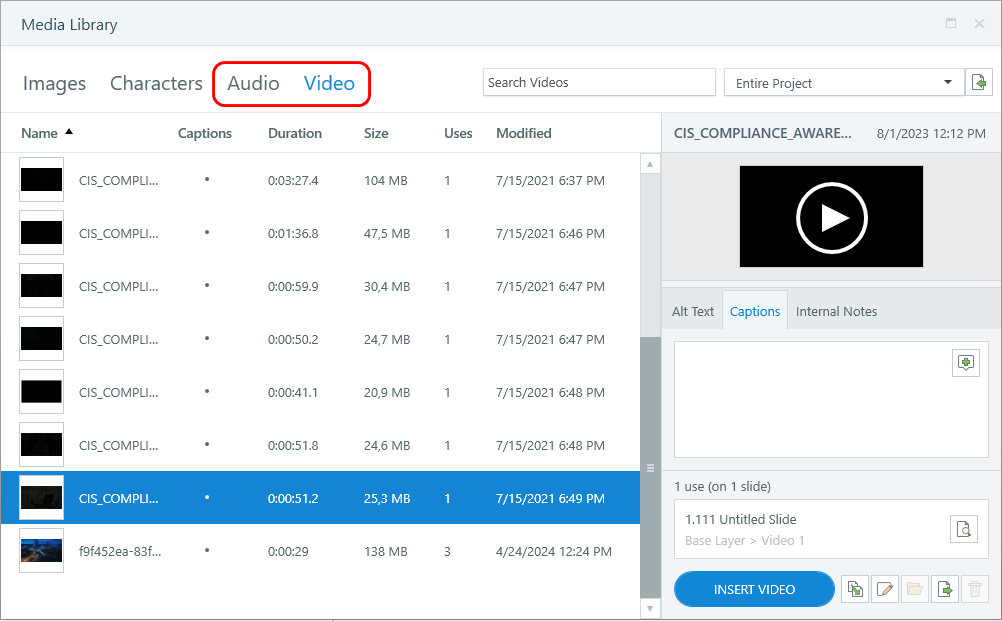Select the f9f452ea-83f video row

pos(300,551)
